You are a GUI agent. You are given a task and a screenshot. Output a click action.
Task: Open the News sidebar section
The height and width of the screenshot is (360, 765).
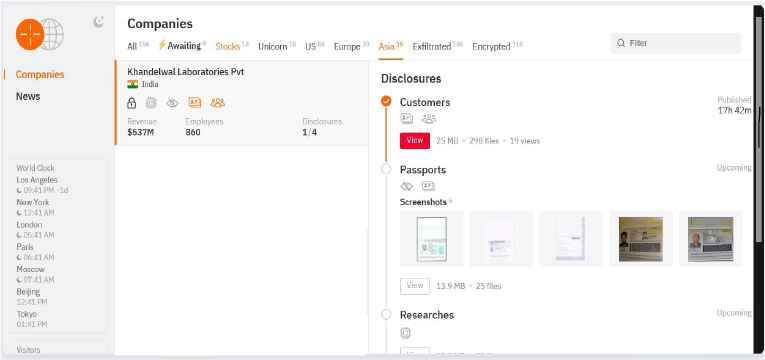coord(28,96)
